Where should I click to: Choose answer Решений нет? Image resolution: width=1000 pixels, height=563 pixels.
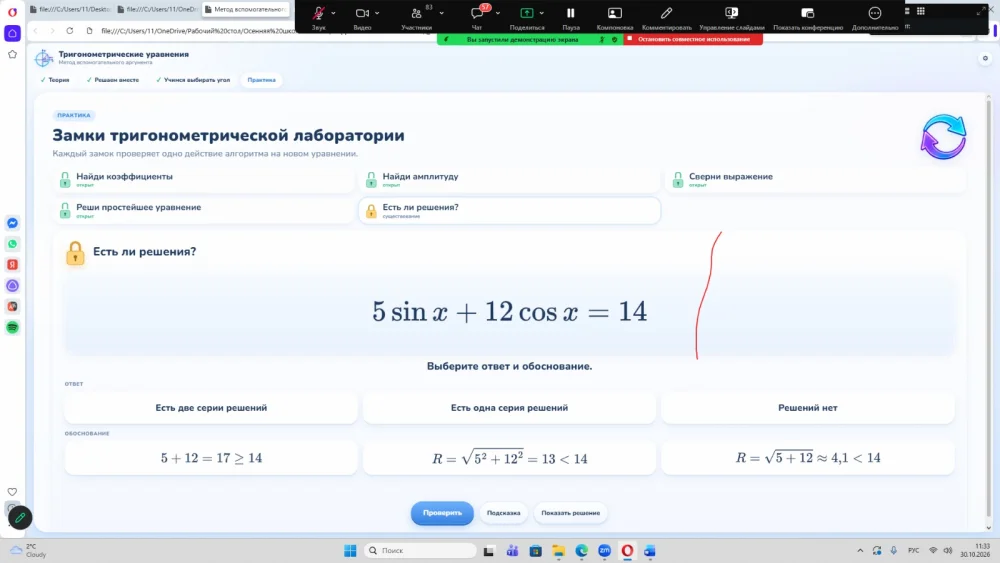tap(807, 407)
